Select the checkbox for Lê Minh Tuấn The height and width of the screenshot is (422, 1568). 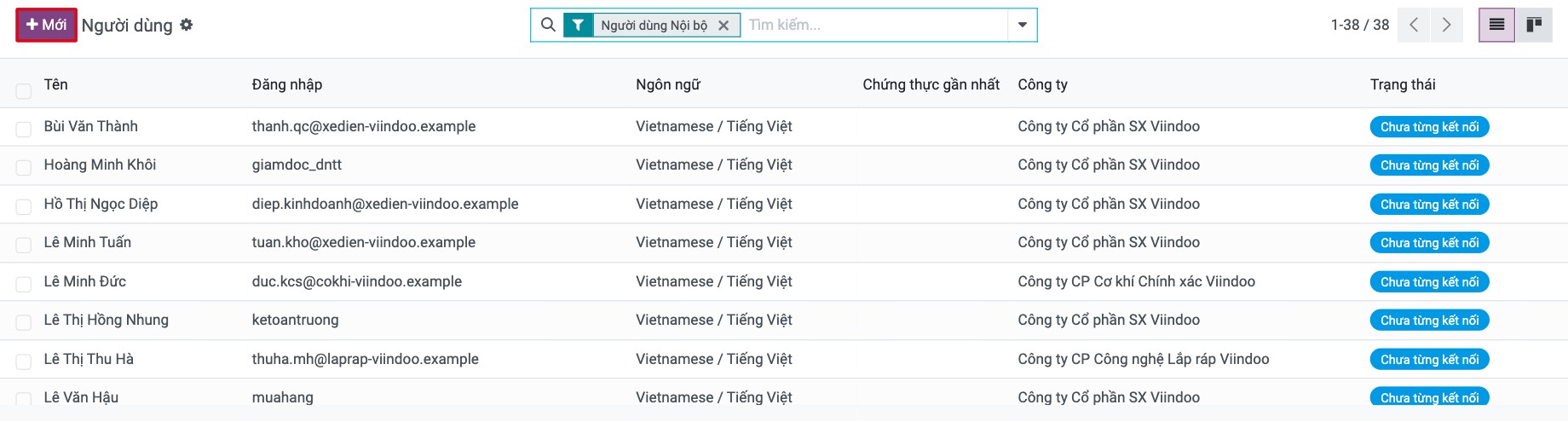pos(24,246)
